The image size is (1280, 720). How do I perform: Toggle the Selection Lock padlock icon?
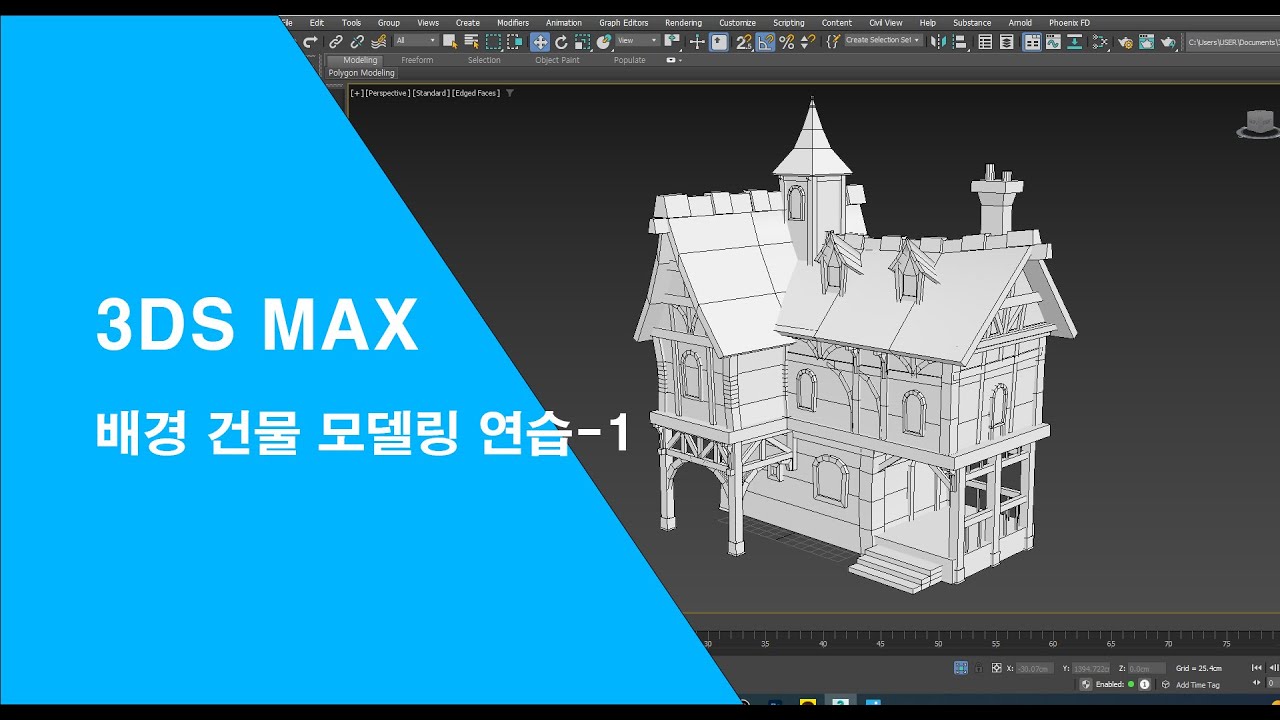point(979,668)
